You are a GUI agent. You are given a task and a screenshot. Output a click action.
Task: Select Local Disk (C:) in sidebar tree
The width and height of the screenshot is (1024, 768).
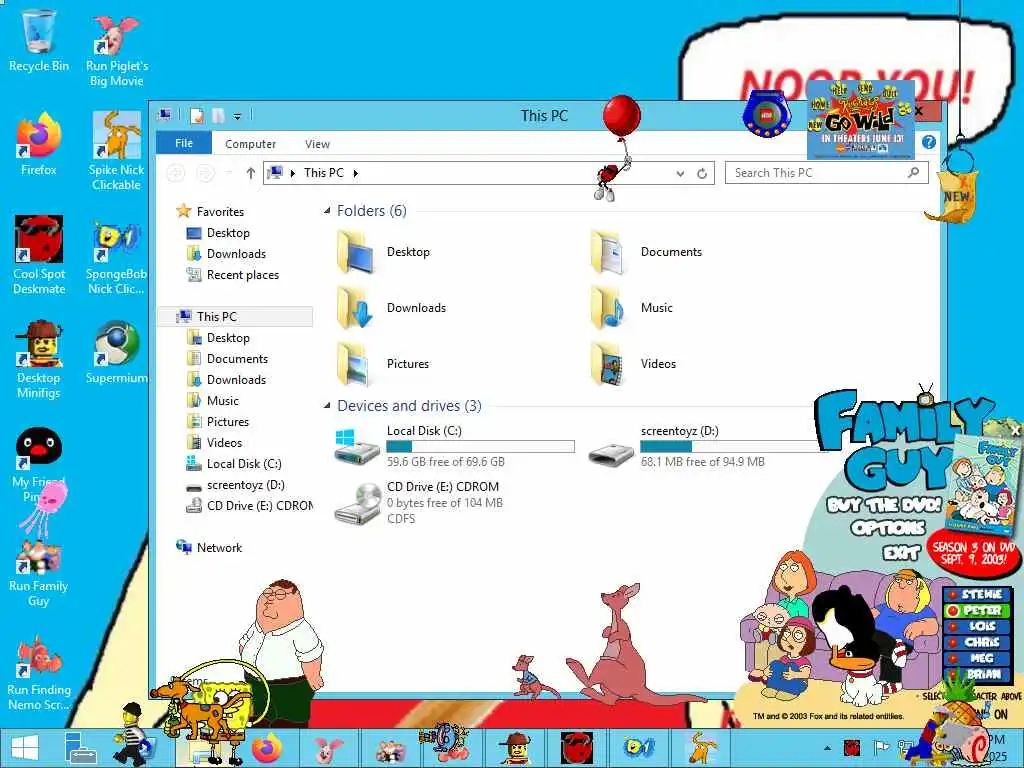[x=244, y=464]
